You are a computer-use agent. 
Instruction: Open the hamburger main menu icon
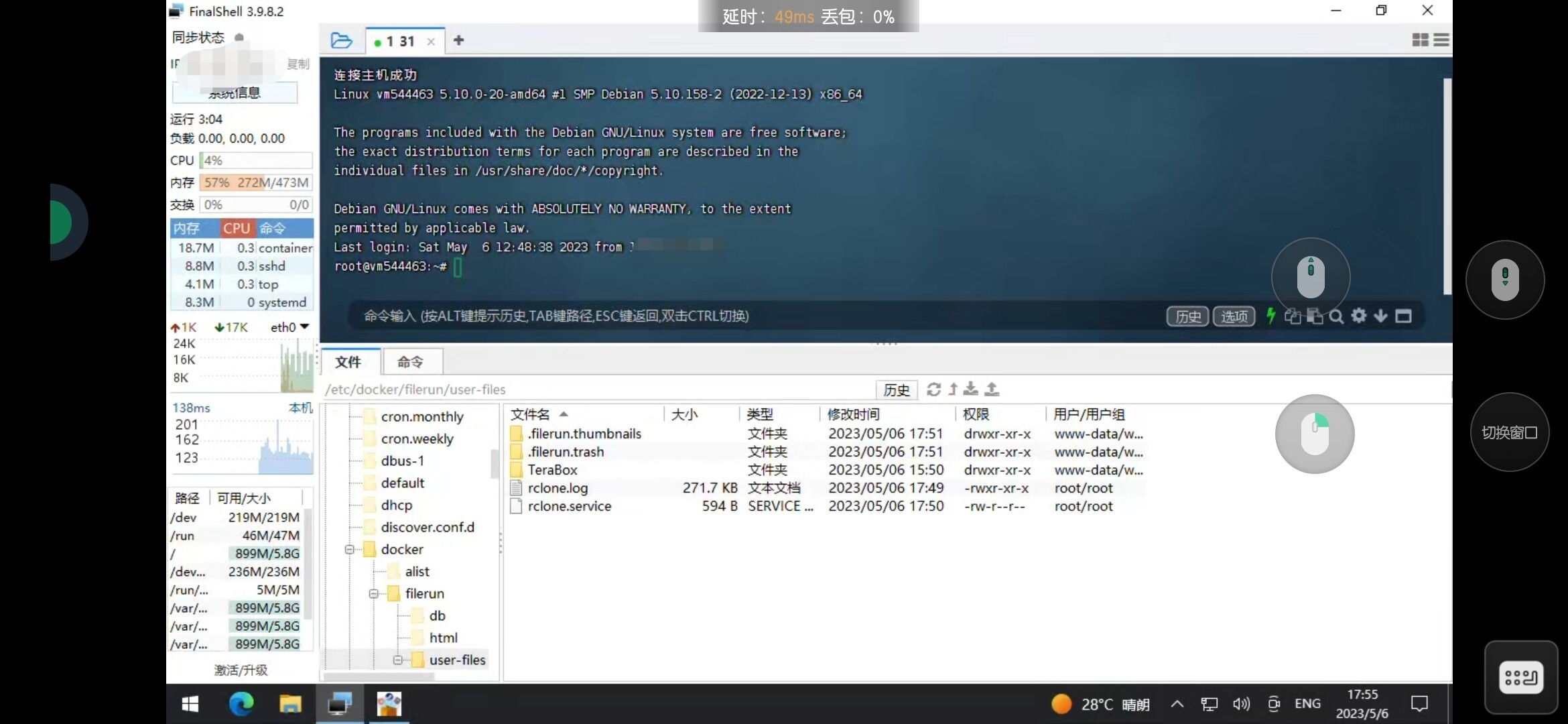point(1441,40)
